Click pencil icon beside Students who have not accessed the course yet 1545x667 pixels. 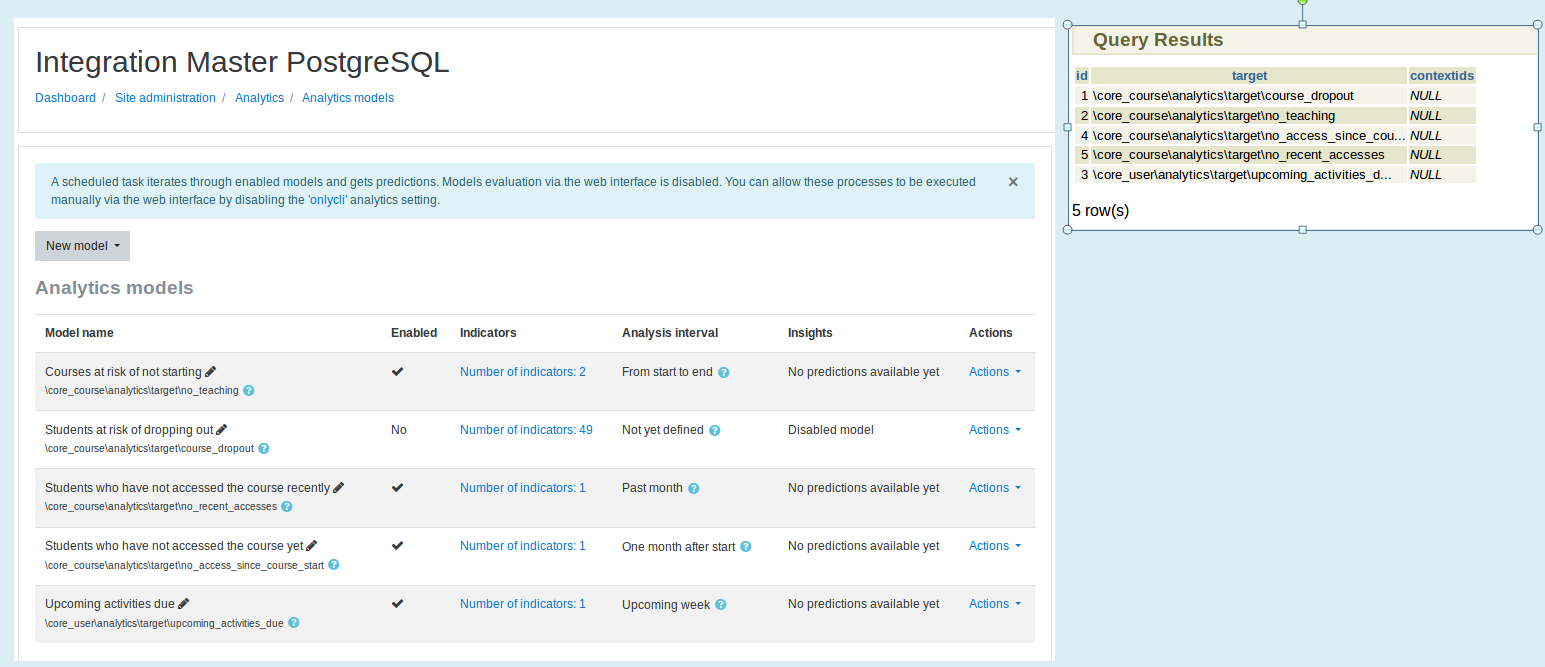pyautogui.click(x=312, y=546)
